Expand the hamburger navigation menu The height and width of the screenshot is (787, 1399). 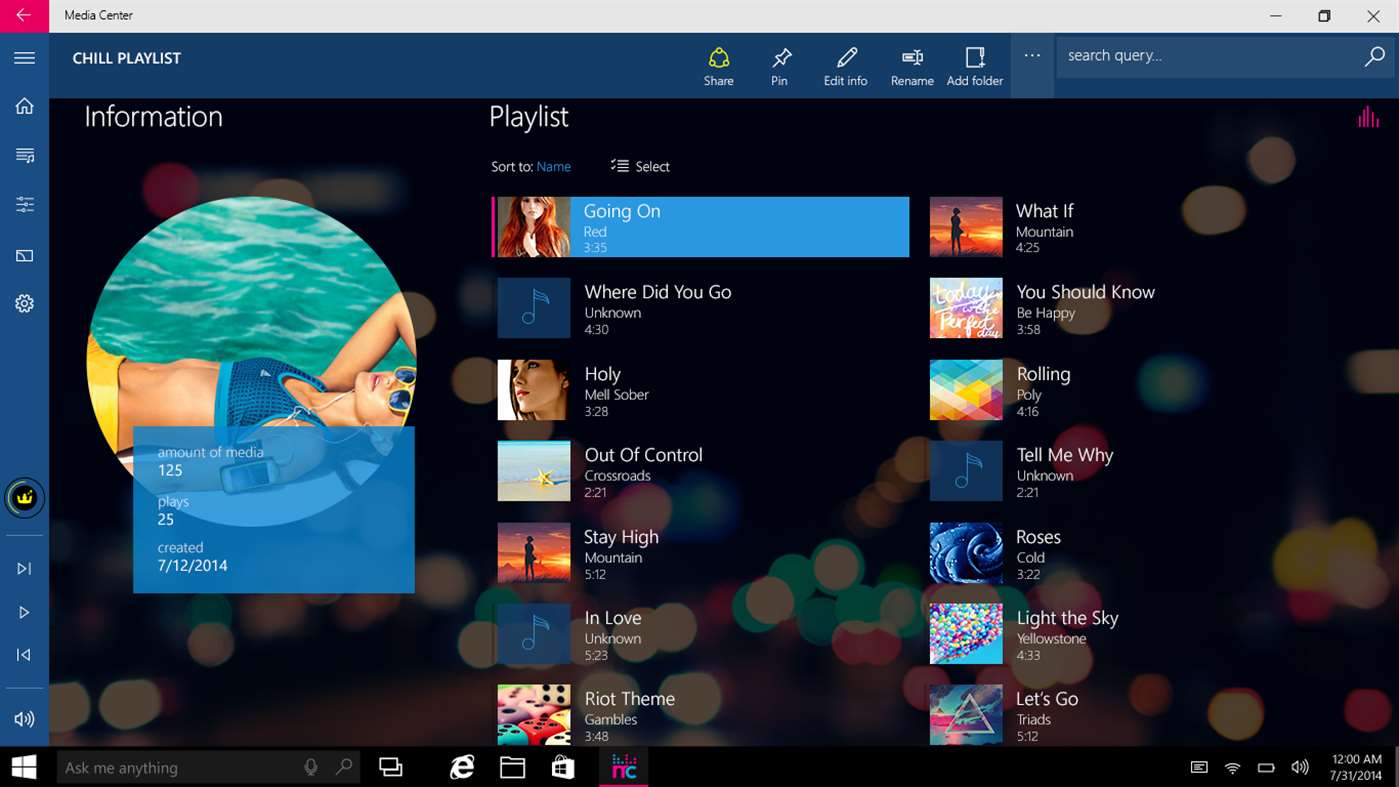24,58
